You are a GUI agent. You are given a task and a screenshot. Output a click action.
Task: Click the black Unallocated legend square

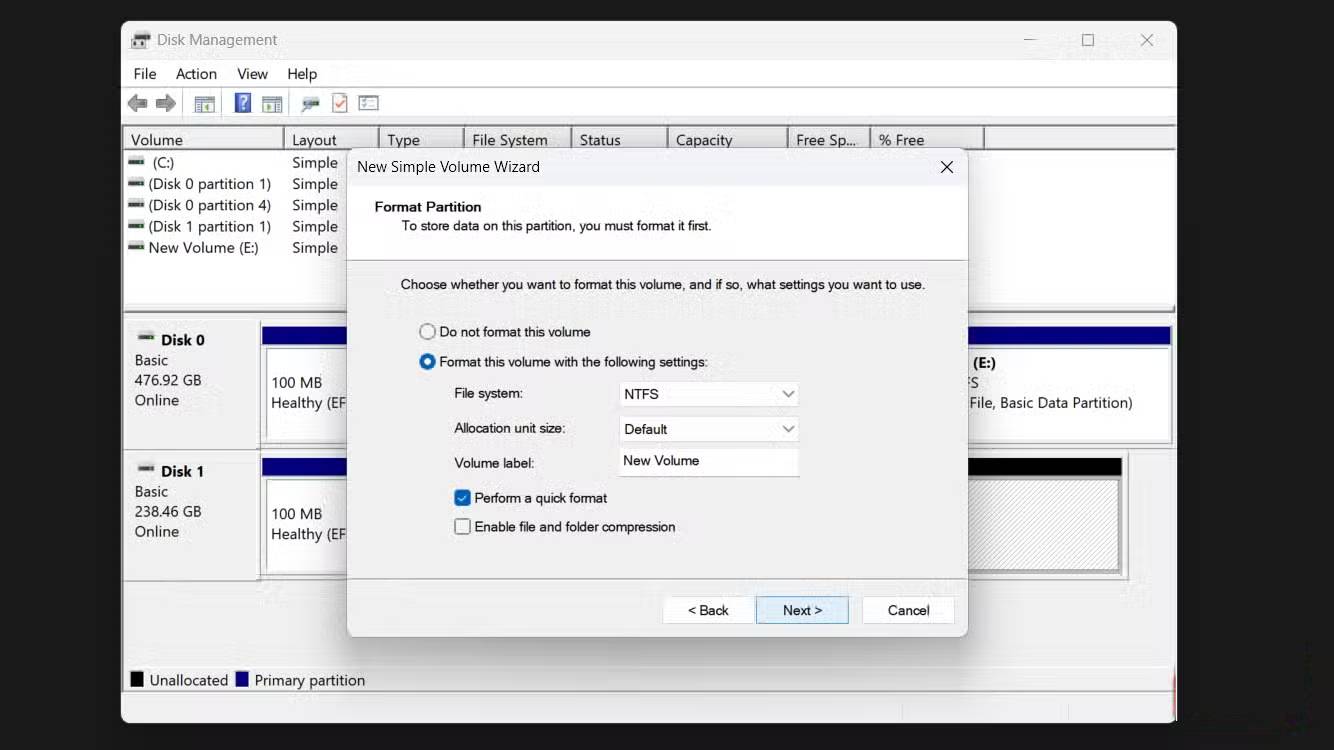coord(136,679)
